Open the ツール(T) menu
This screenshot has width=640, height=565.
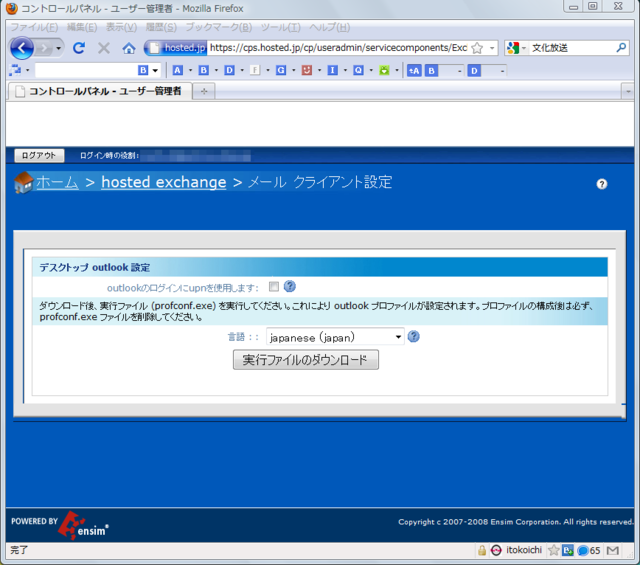(281, 27)
